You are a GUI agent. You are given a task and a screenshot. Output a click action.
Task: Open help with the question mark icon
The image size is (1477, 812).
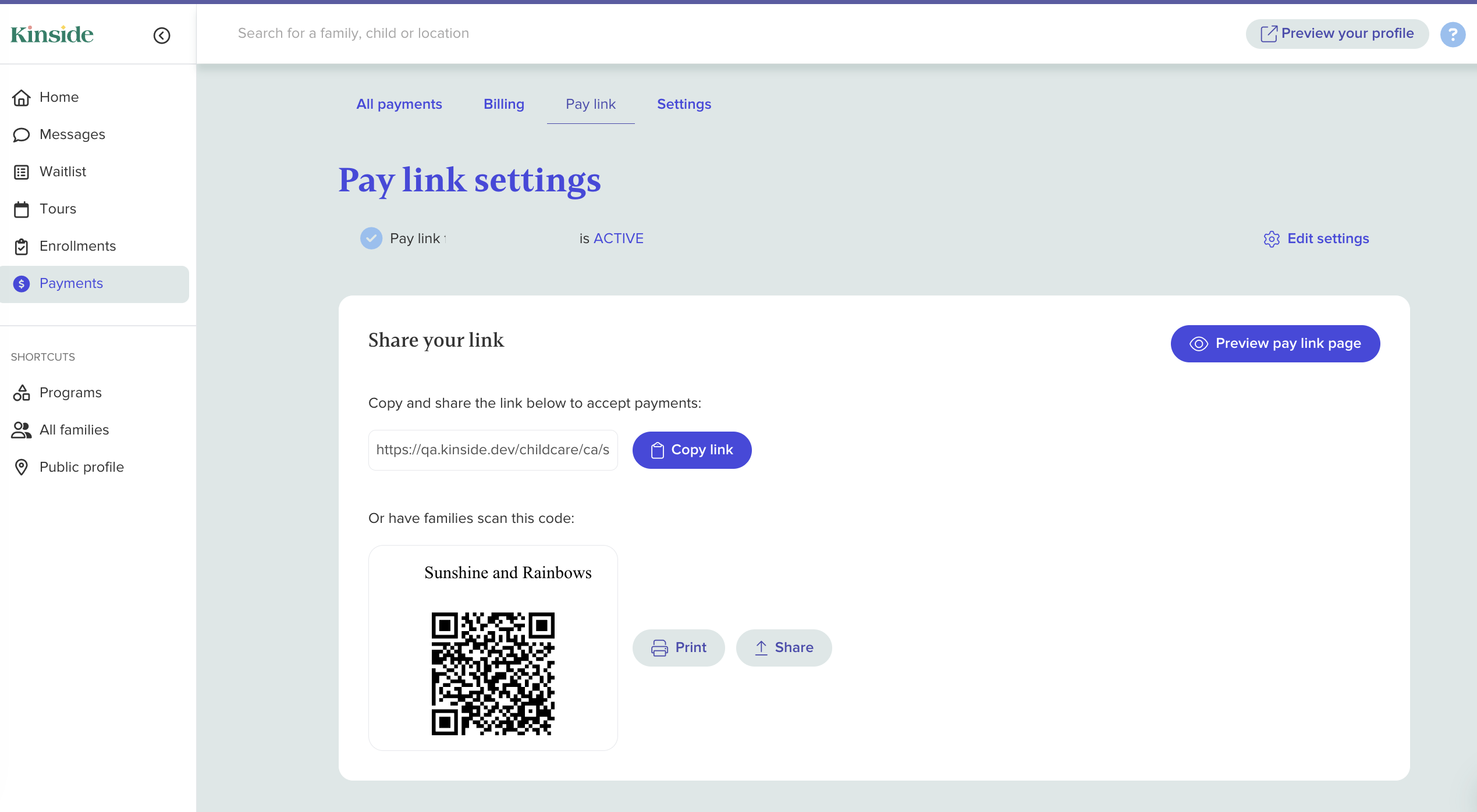(1453, 34)
